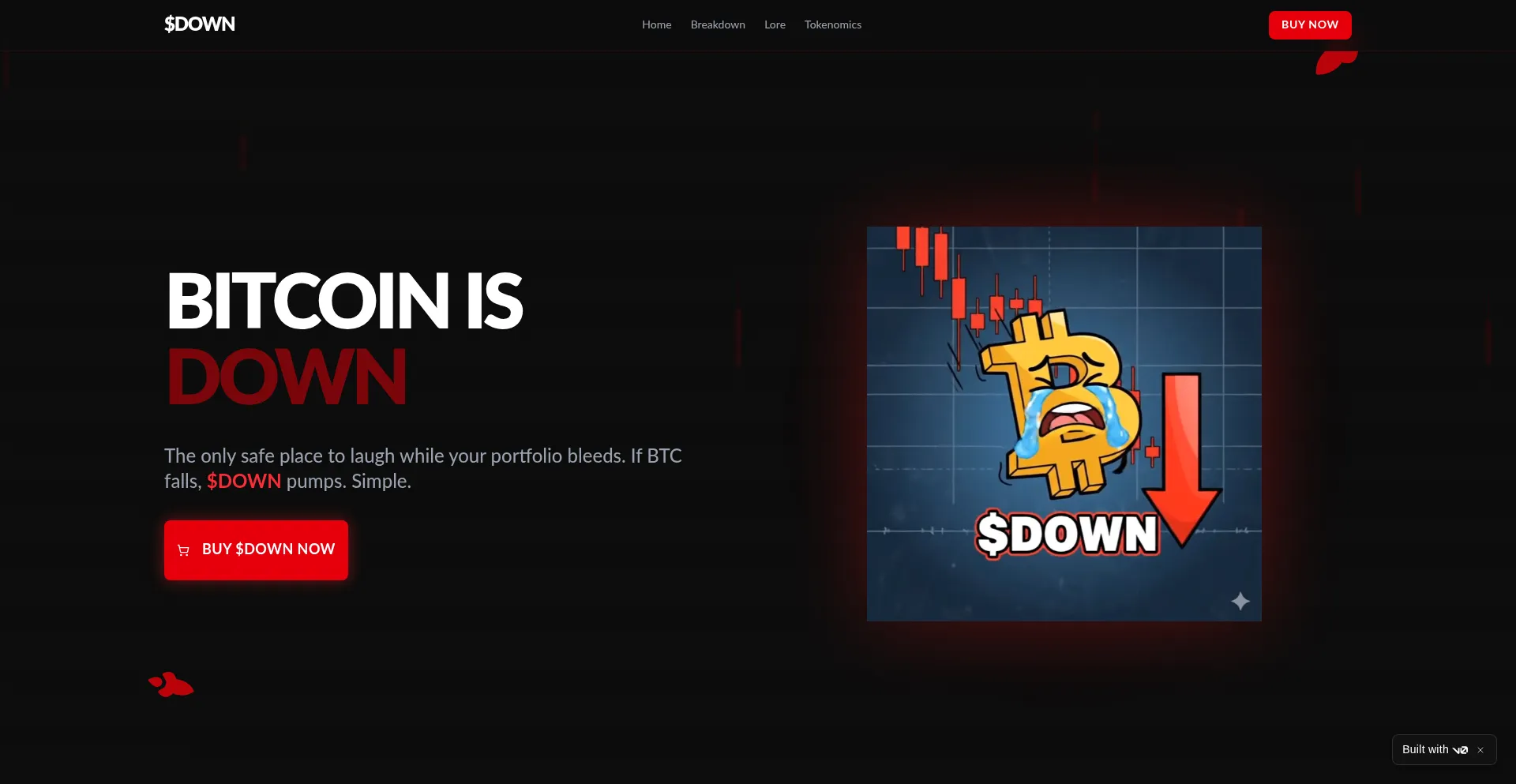The width and height of the screenshot is (1516, 784).
Task: Click the white BITCOIN IS headline
Action: 344,301
